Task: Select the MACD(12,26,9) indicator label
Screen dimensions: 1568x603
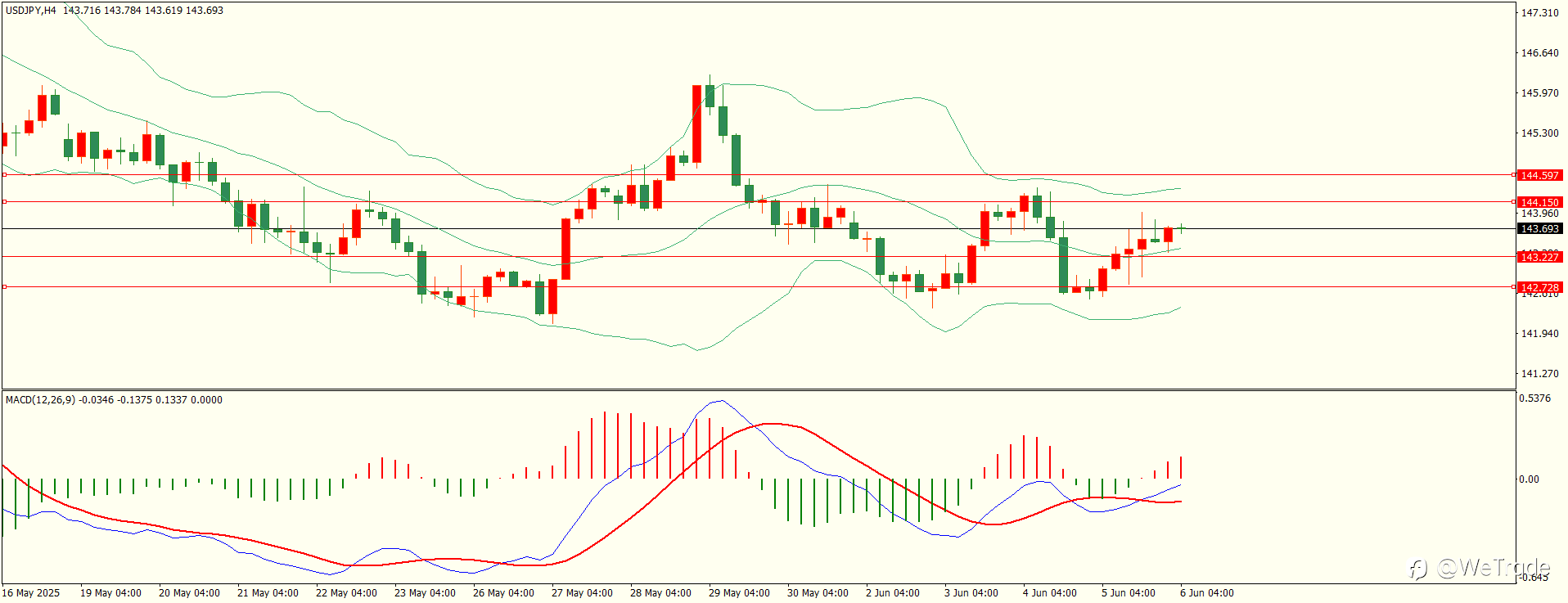Action: [40, 400]
